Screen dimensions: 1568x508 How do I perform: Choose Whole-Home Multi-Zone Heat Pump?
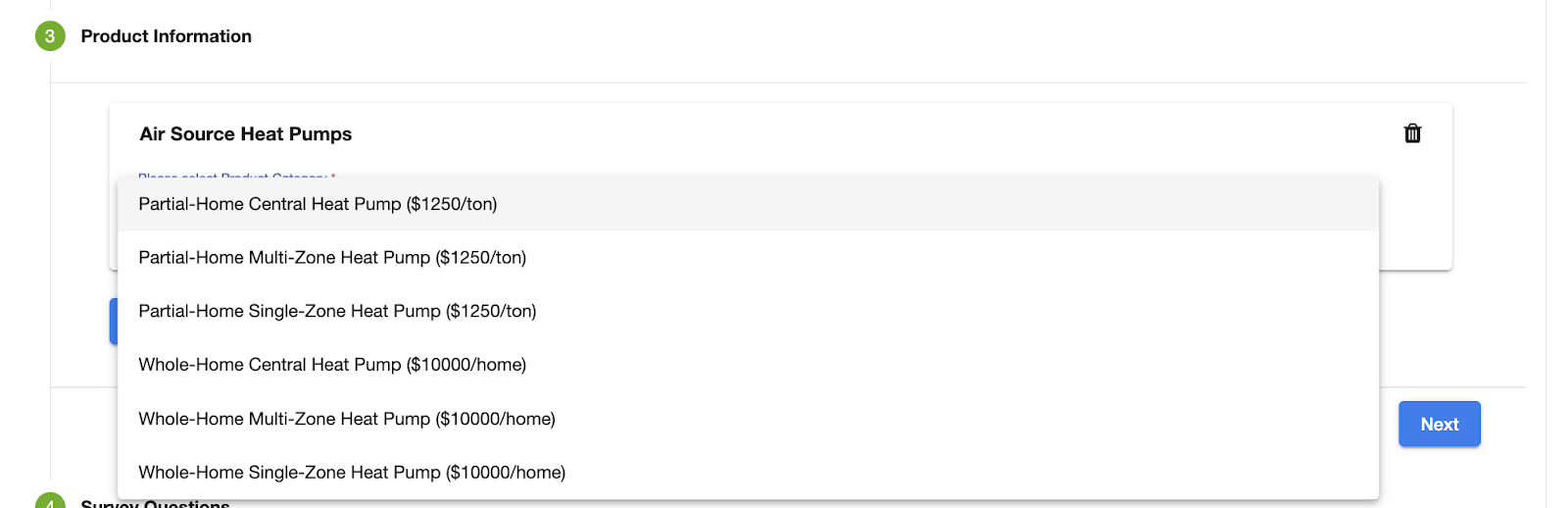347,419
